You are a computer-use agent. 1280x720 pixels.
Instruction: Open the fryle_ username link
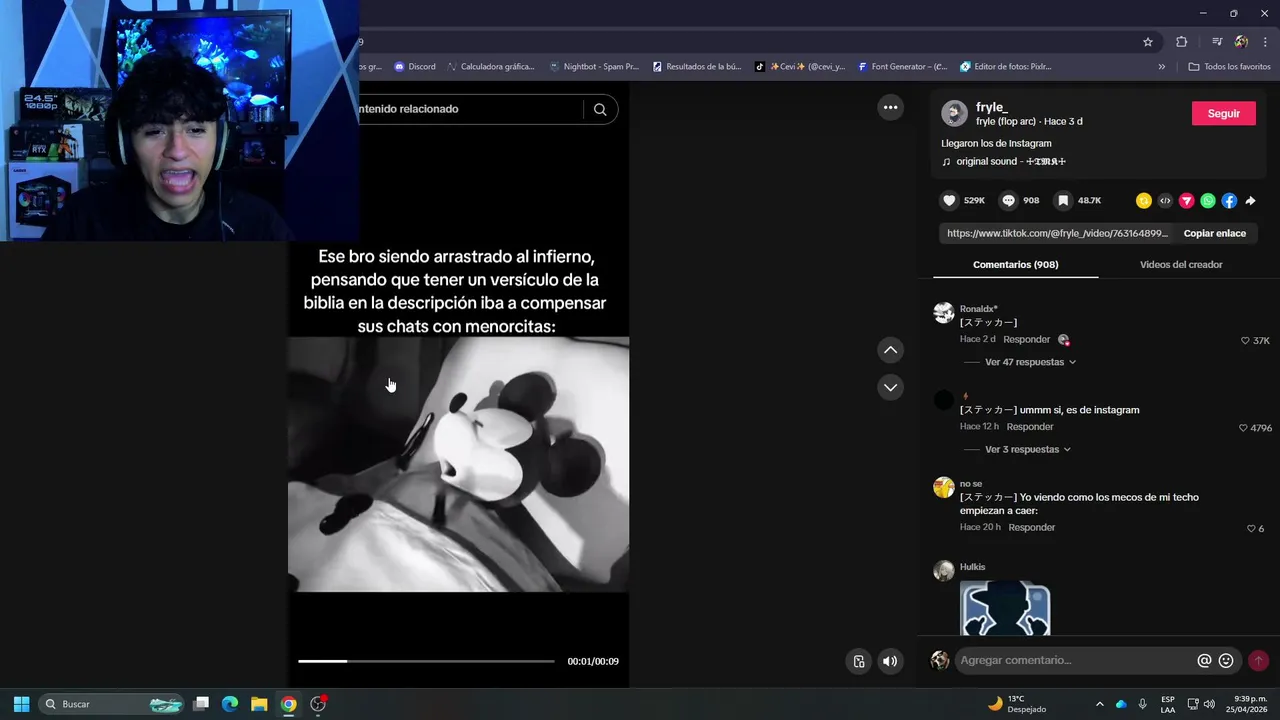(x=992, y=107)
